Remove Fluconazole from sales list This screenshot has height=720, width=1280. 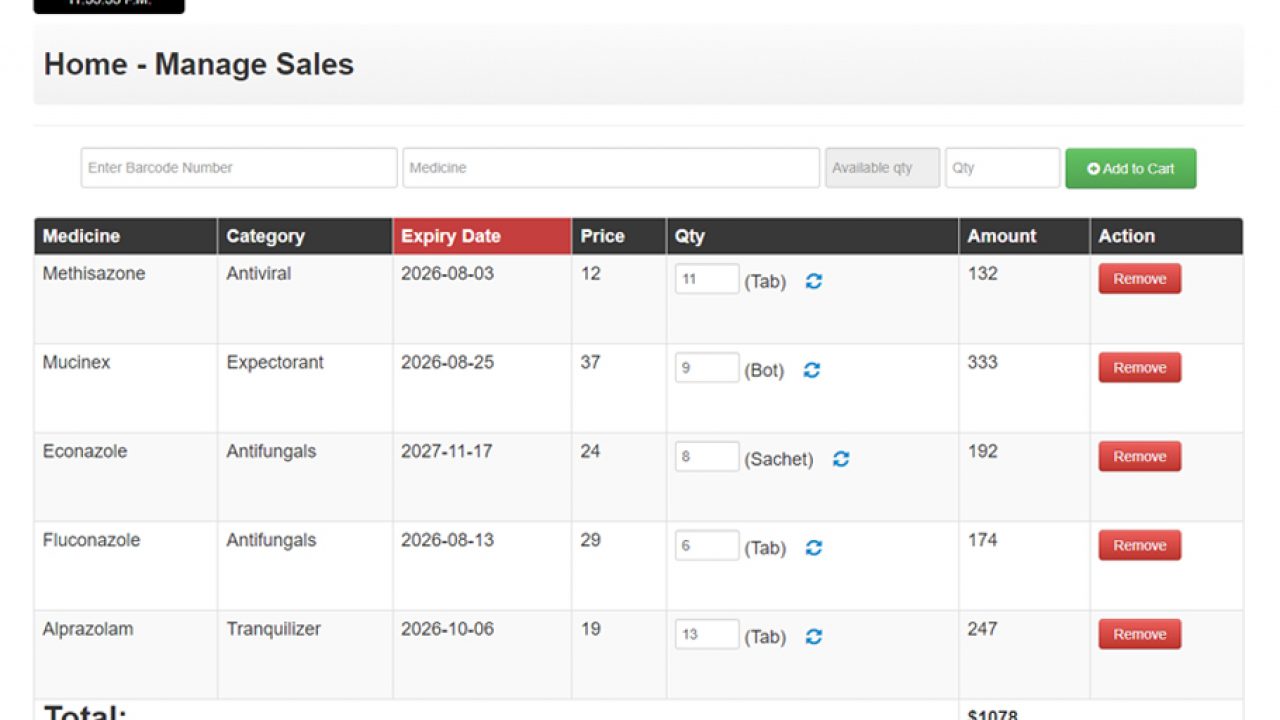point(1139,546)
